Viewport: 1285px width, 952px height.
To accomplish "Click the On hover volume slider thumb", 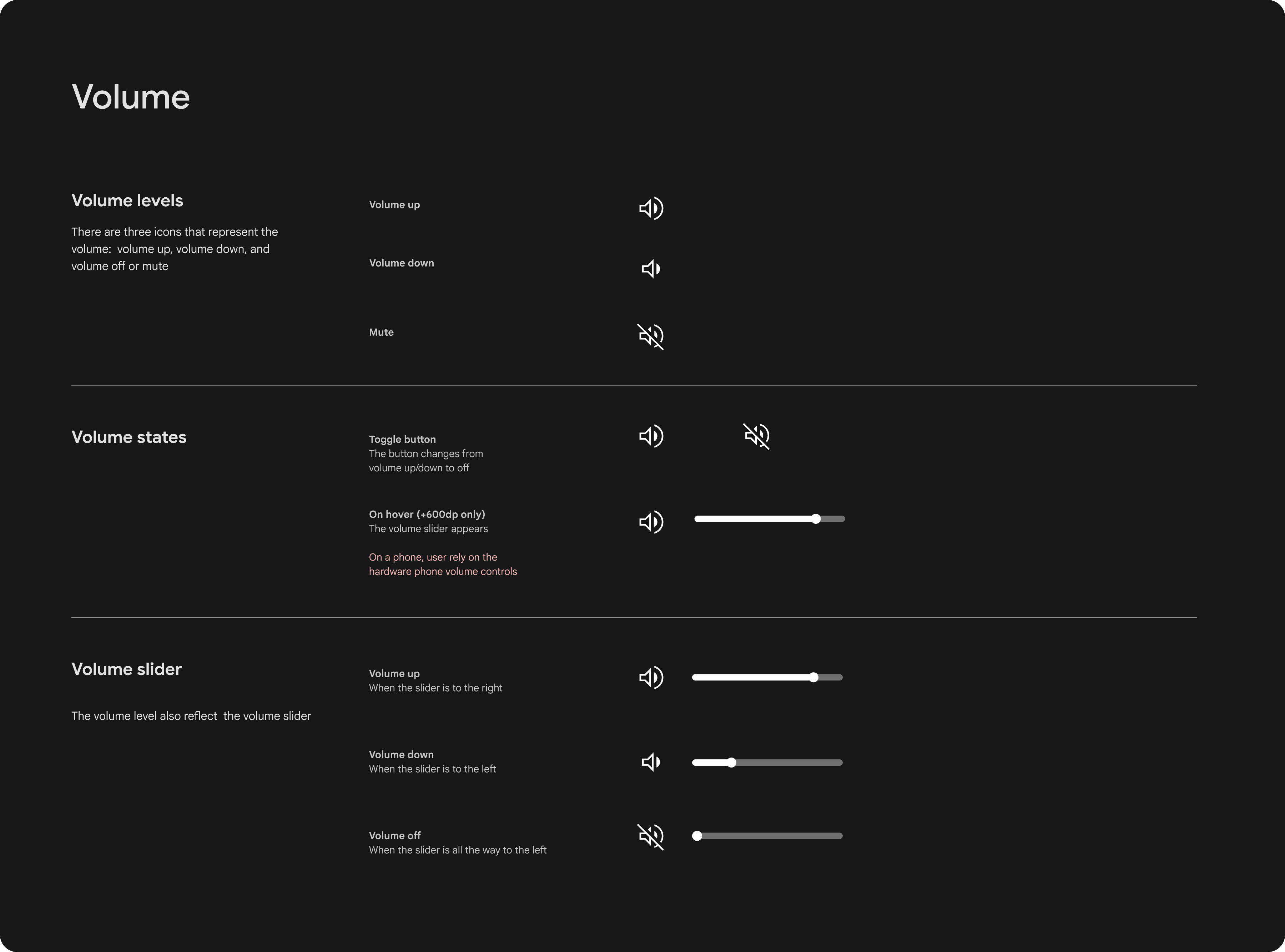I will pyautogui.click(x=816, y=519).
